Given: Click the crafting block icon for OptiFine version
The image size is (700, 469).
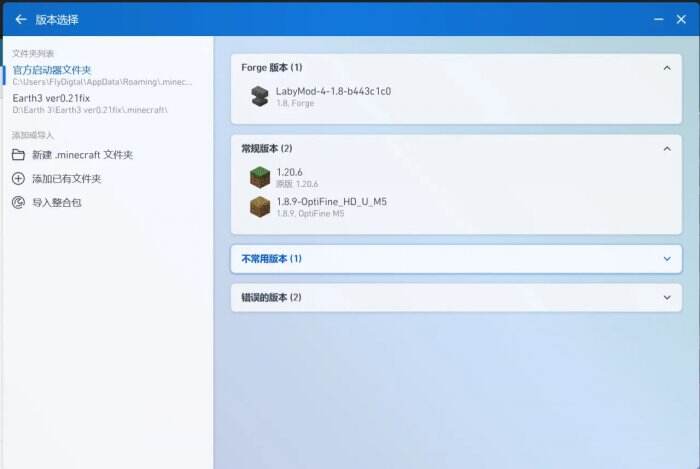Looking at the screenshot, I should (260, 207).
